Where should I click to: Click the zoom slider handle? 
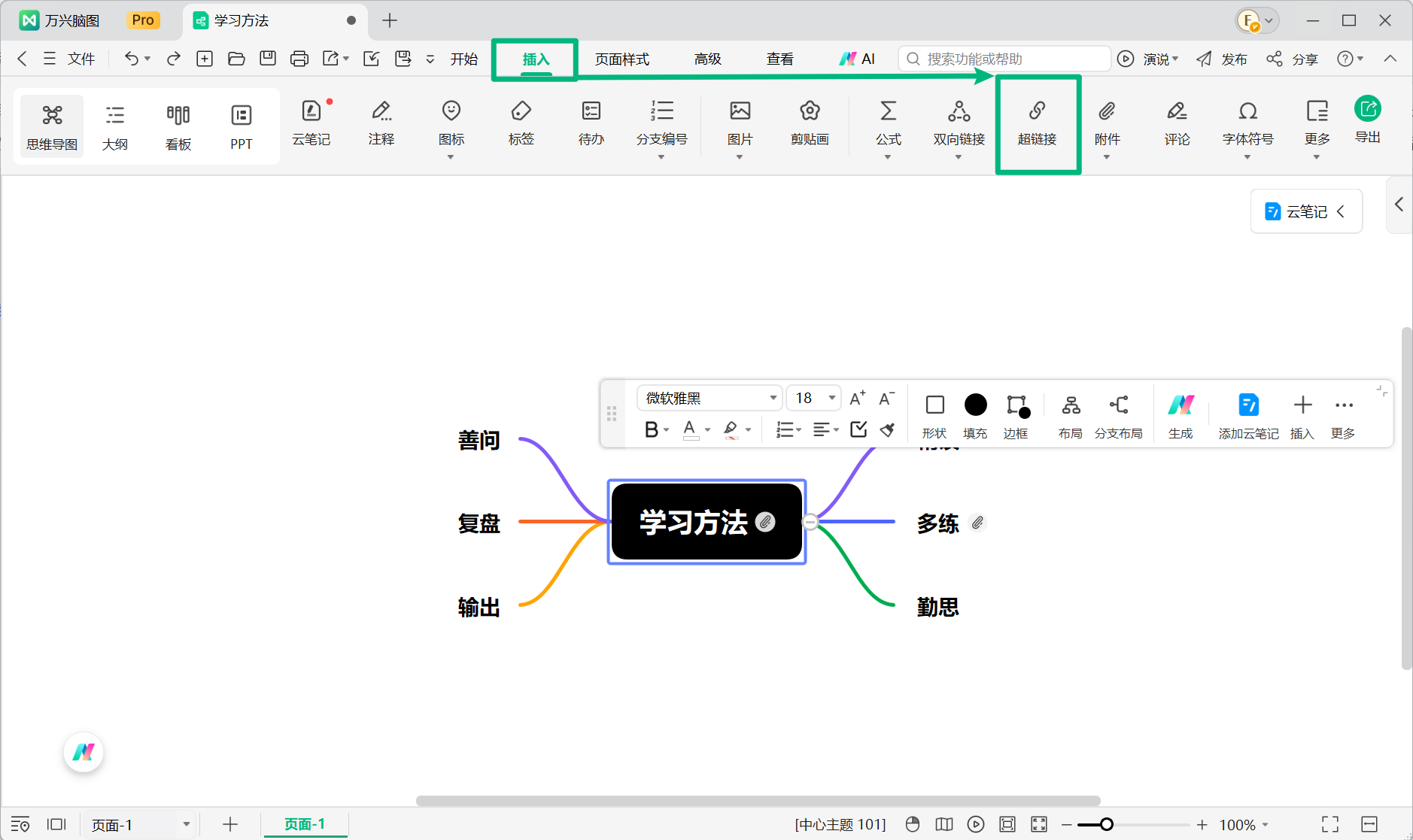coord(1106,824)
